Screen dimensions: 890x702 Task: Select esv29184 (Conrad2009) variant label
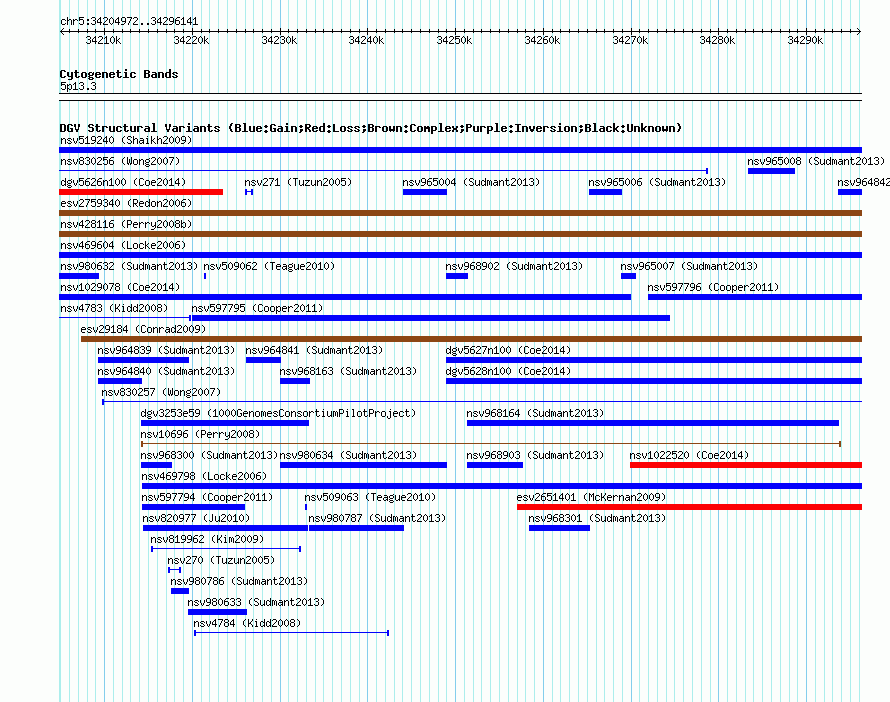[143, 329]
